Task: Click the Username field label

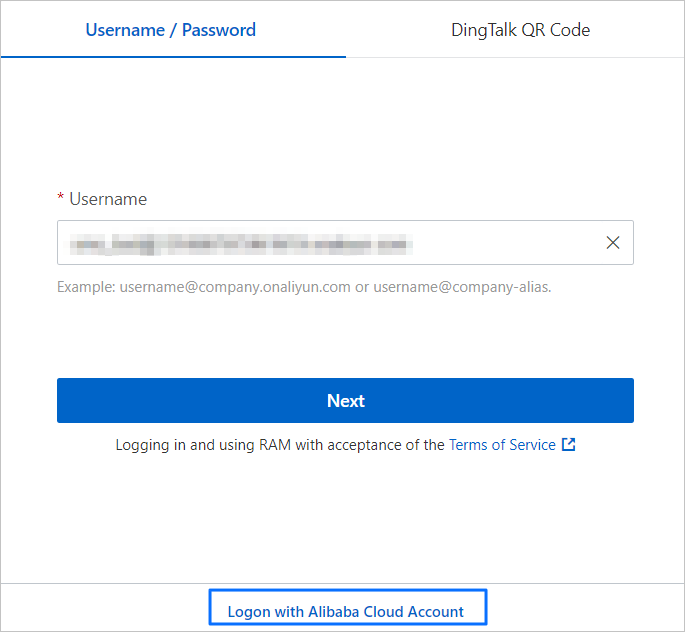Action: tap(108, 199)
